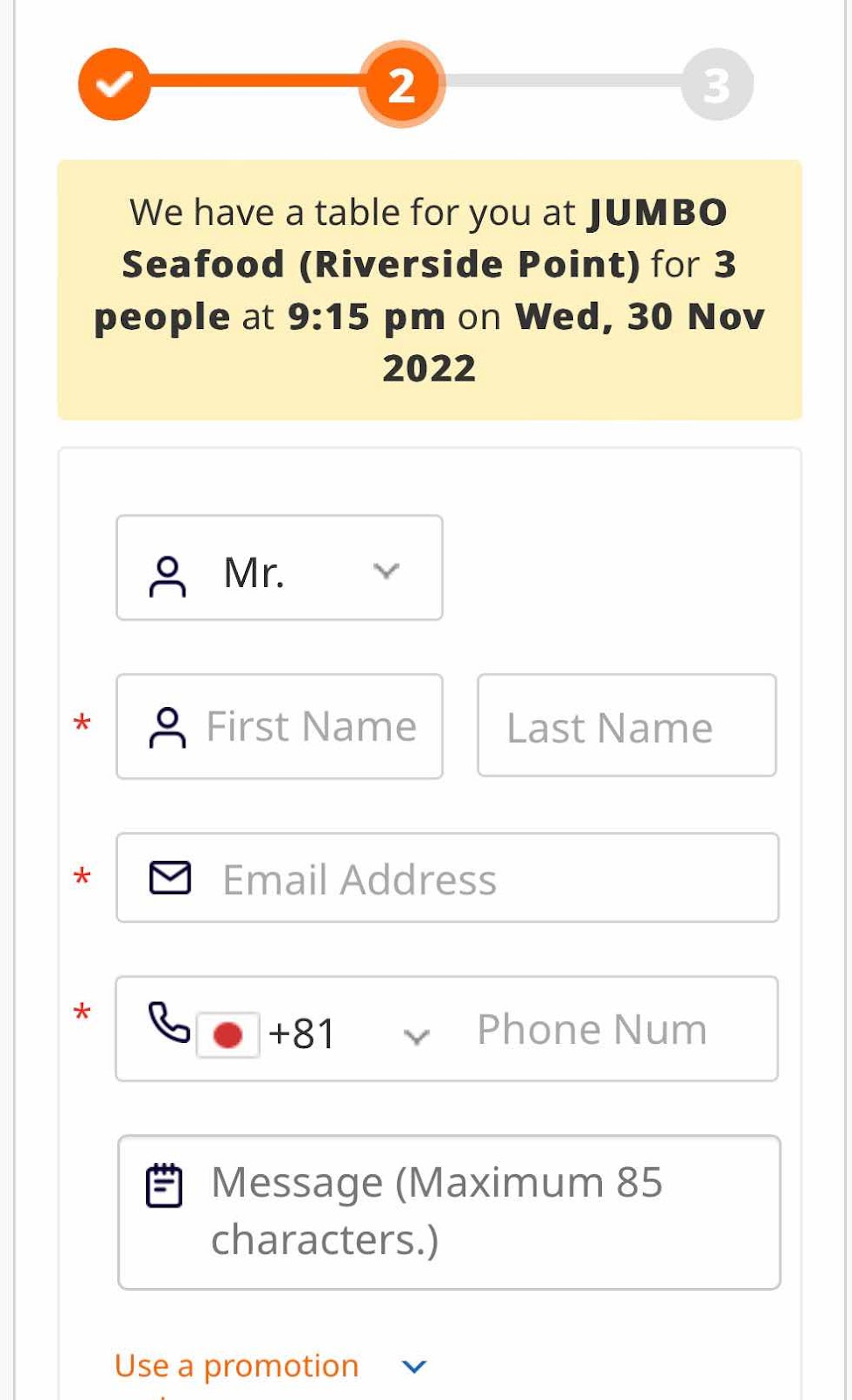
Task: Focus the Last Name input field
Action: [627, 725]
